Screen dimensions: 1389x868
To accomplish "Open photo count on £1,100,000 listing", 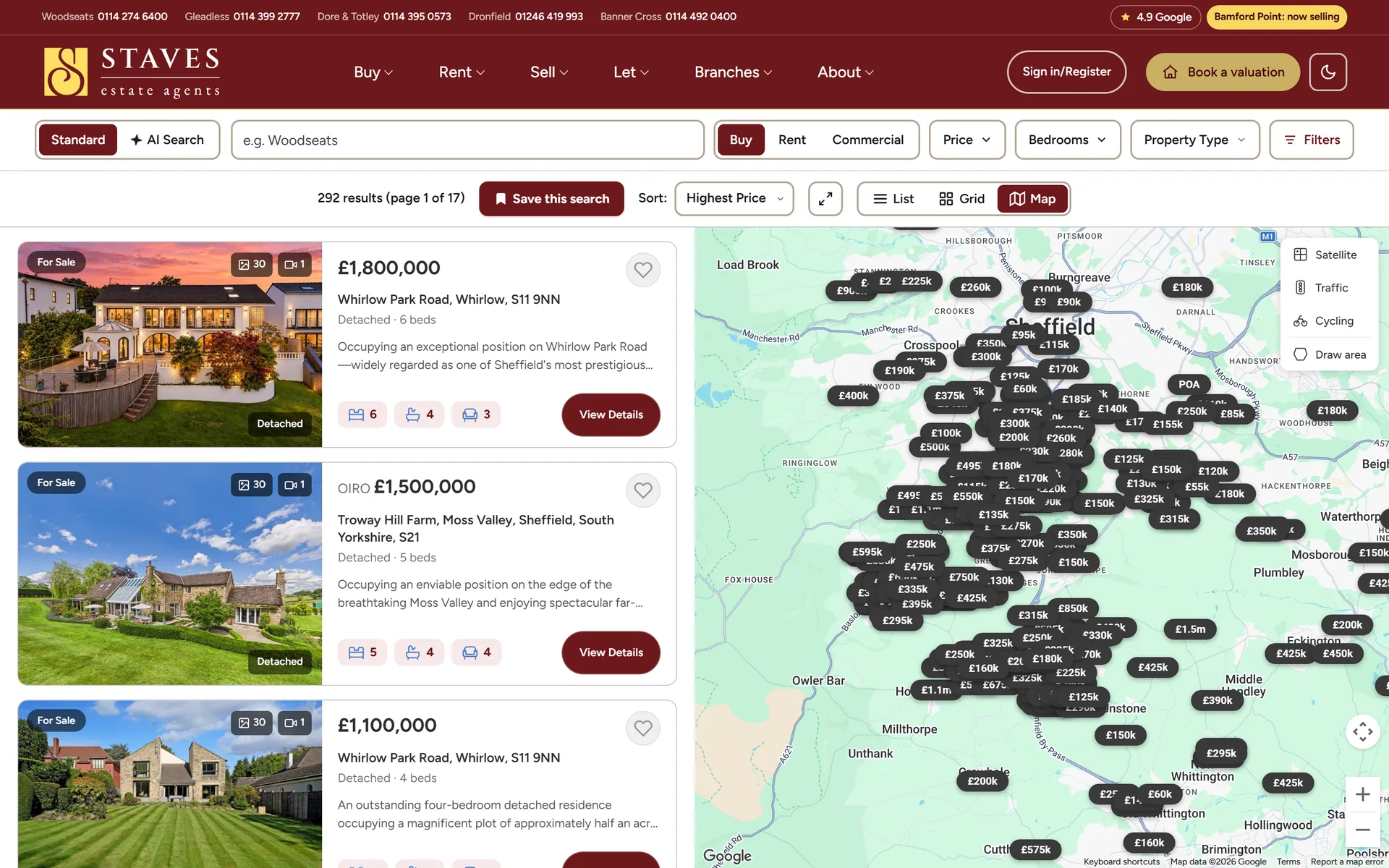I will [x=252, y=722].
